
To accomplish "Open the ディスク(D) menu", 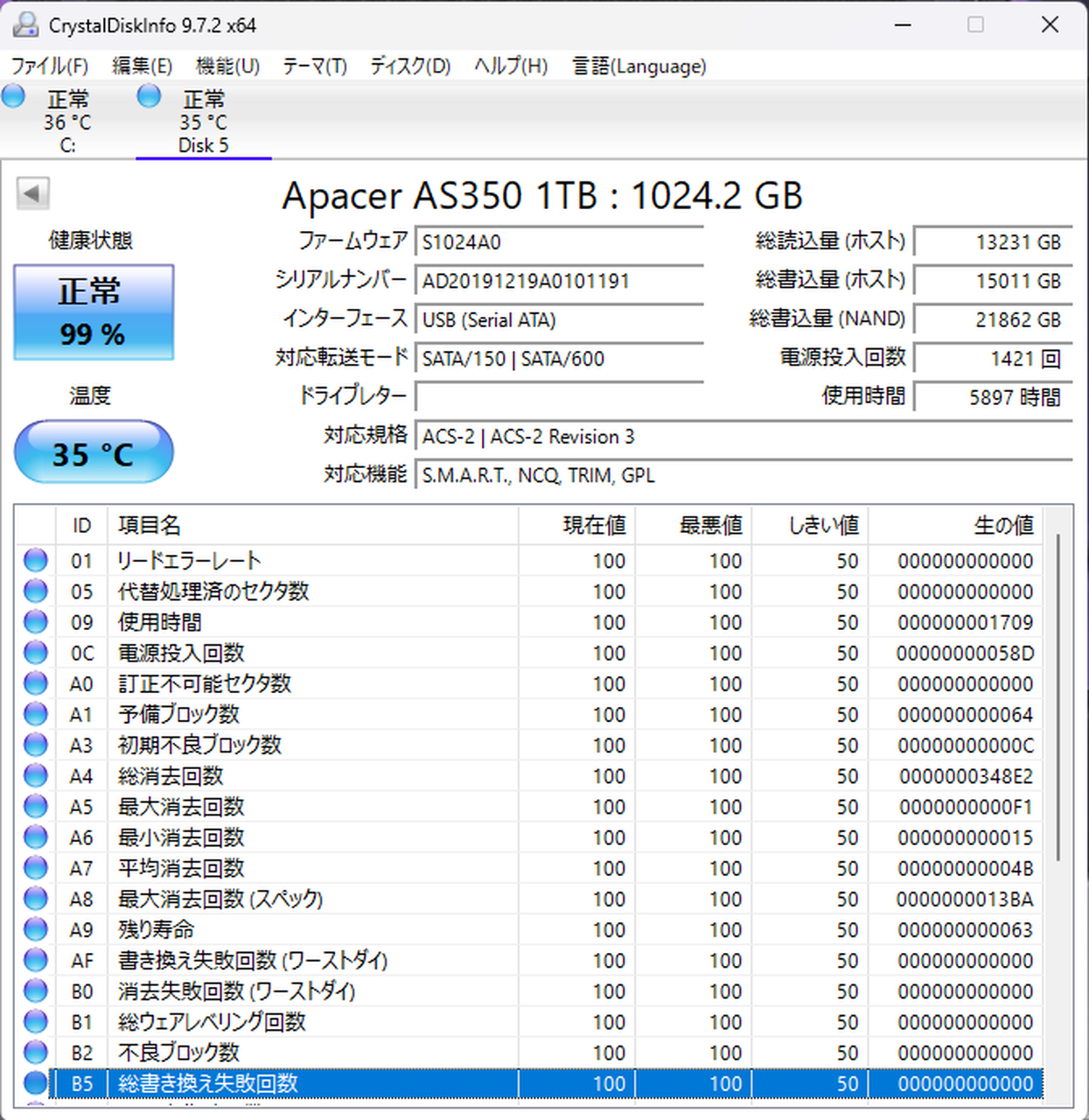I will click(409, 66).
